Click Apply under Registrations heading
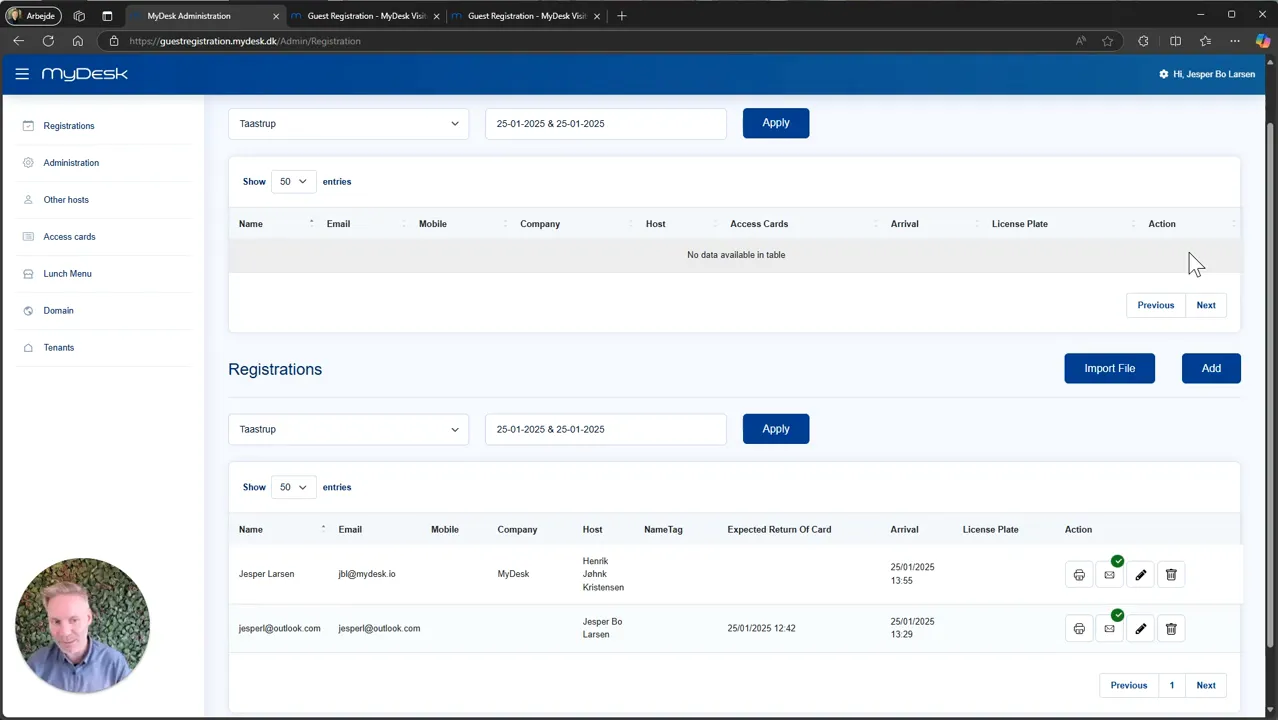1278x720 pixels. click(x=776, y=429)
